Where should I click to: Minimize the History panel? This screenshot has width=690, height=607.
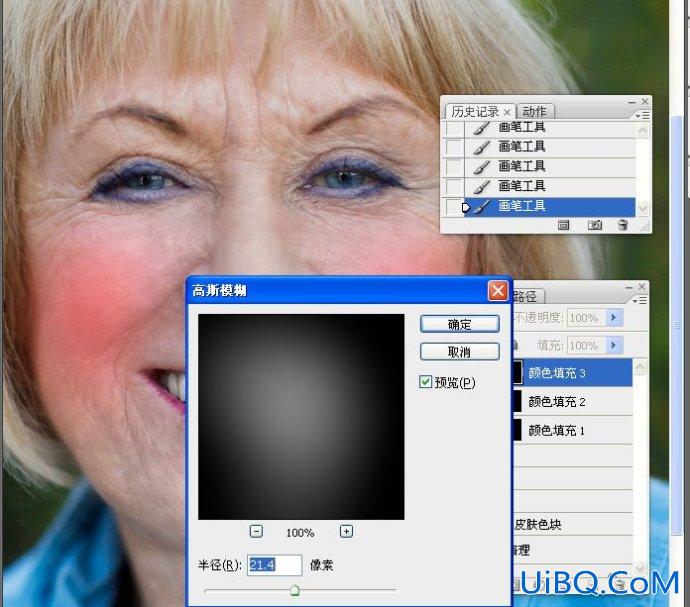point(632,102)
